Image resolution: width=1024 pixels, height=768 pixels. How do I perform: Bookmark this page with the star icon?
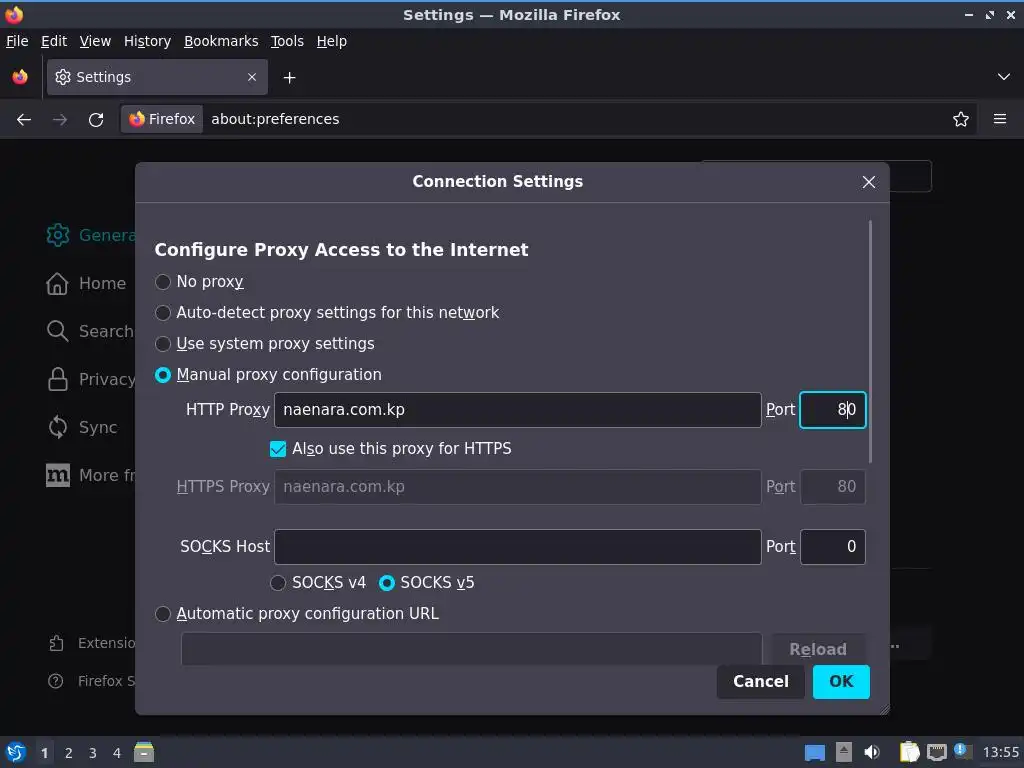tap(961, 120)
